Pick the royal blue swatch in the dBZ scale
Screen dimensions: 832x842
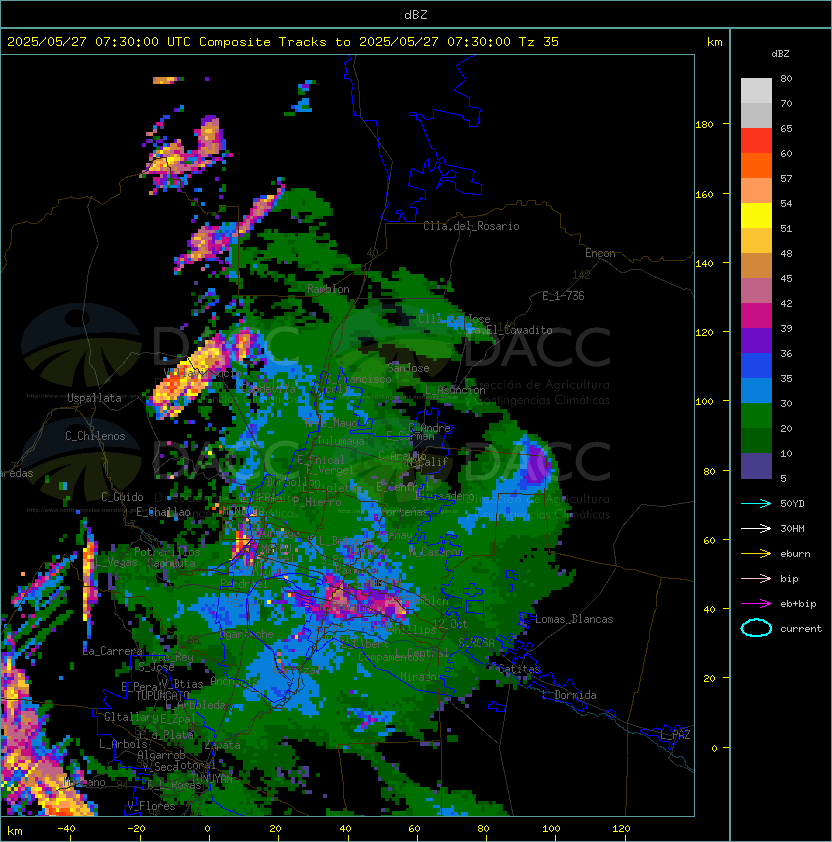[756, 366]
